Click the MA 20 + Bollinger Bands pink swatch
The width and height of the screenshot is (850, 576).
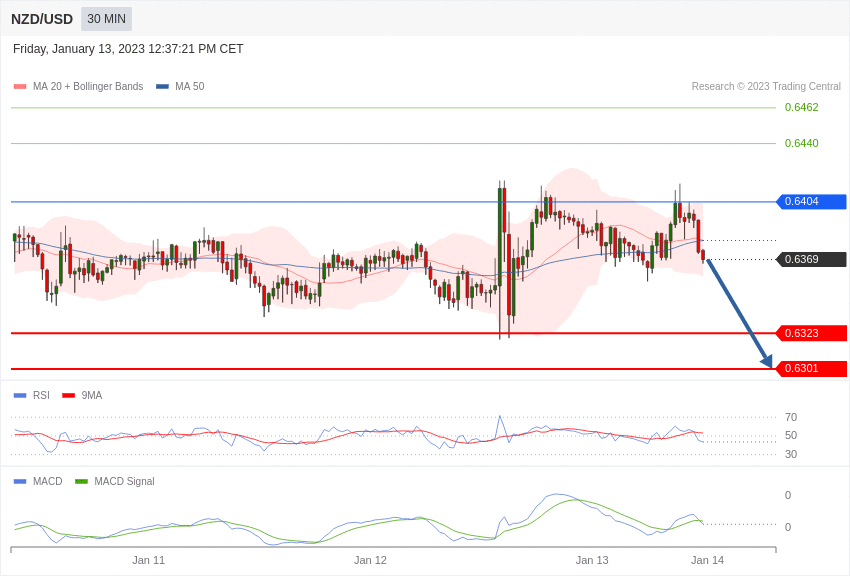(x=20, y=86)
